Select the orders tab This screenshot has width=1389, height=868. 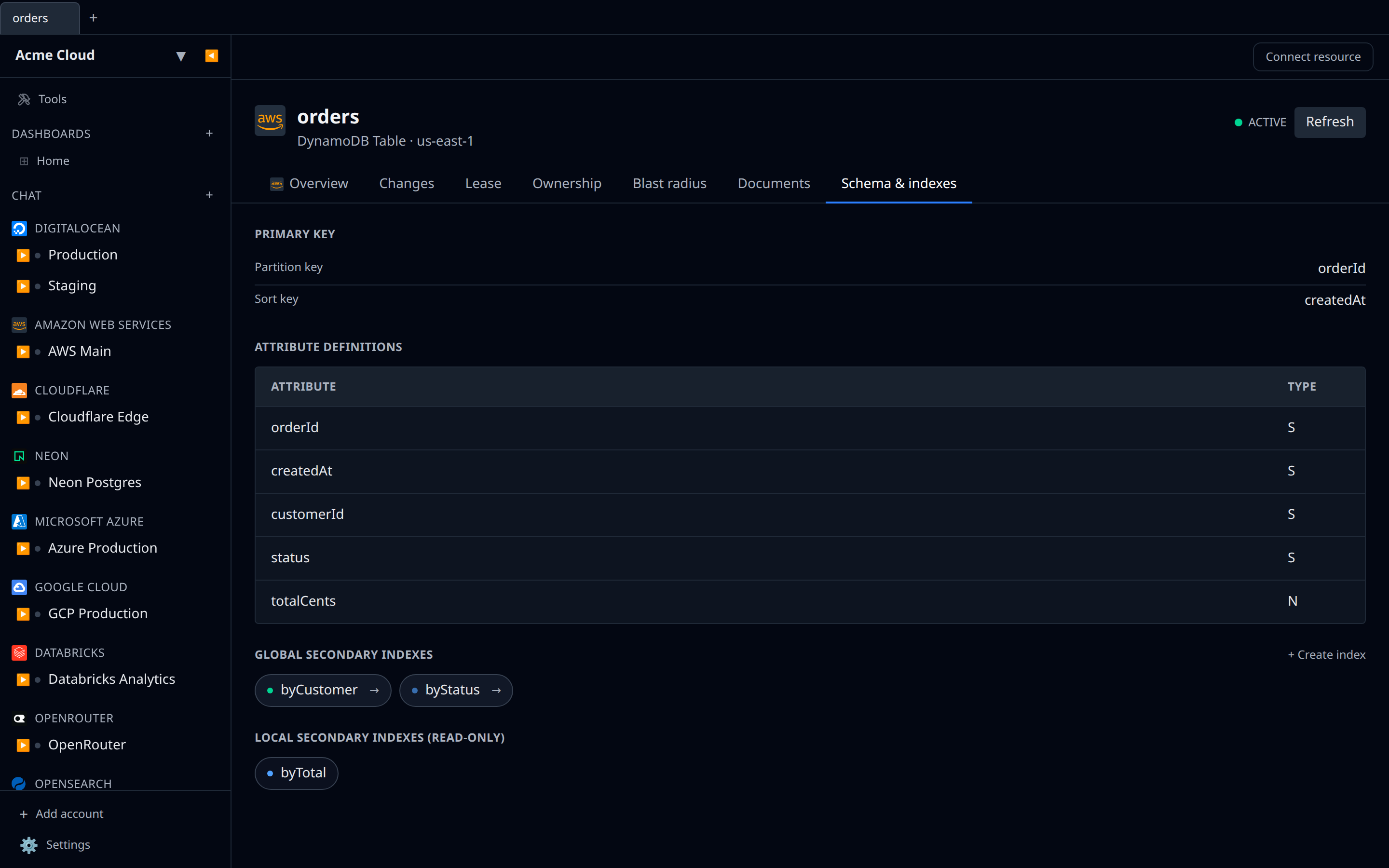pos(40,18)
